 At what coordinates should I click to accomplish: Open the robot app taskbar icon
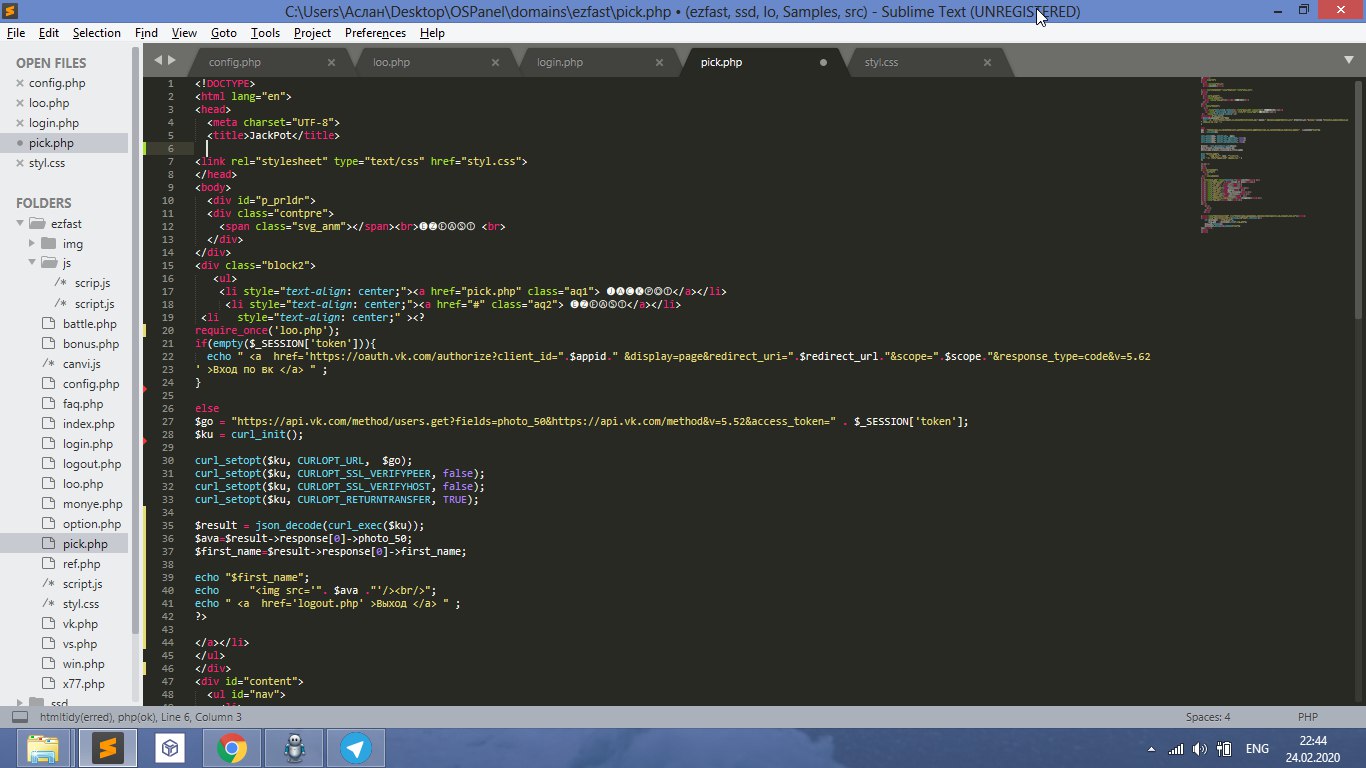click(294, 748)
